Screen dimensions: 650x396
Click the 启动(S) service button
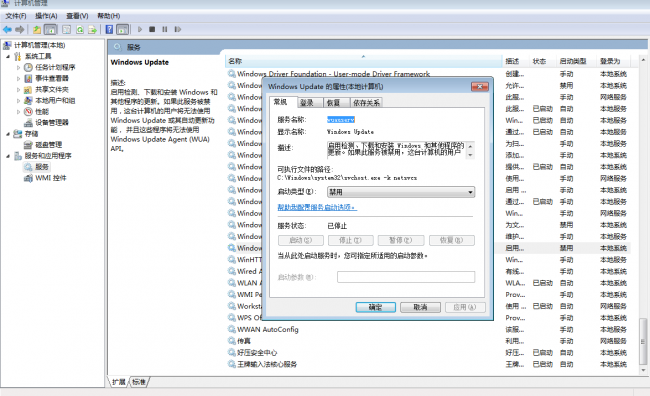pos(301,240)
